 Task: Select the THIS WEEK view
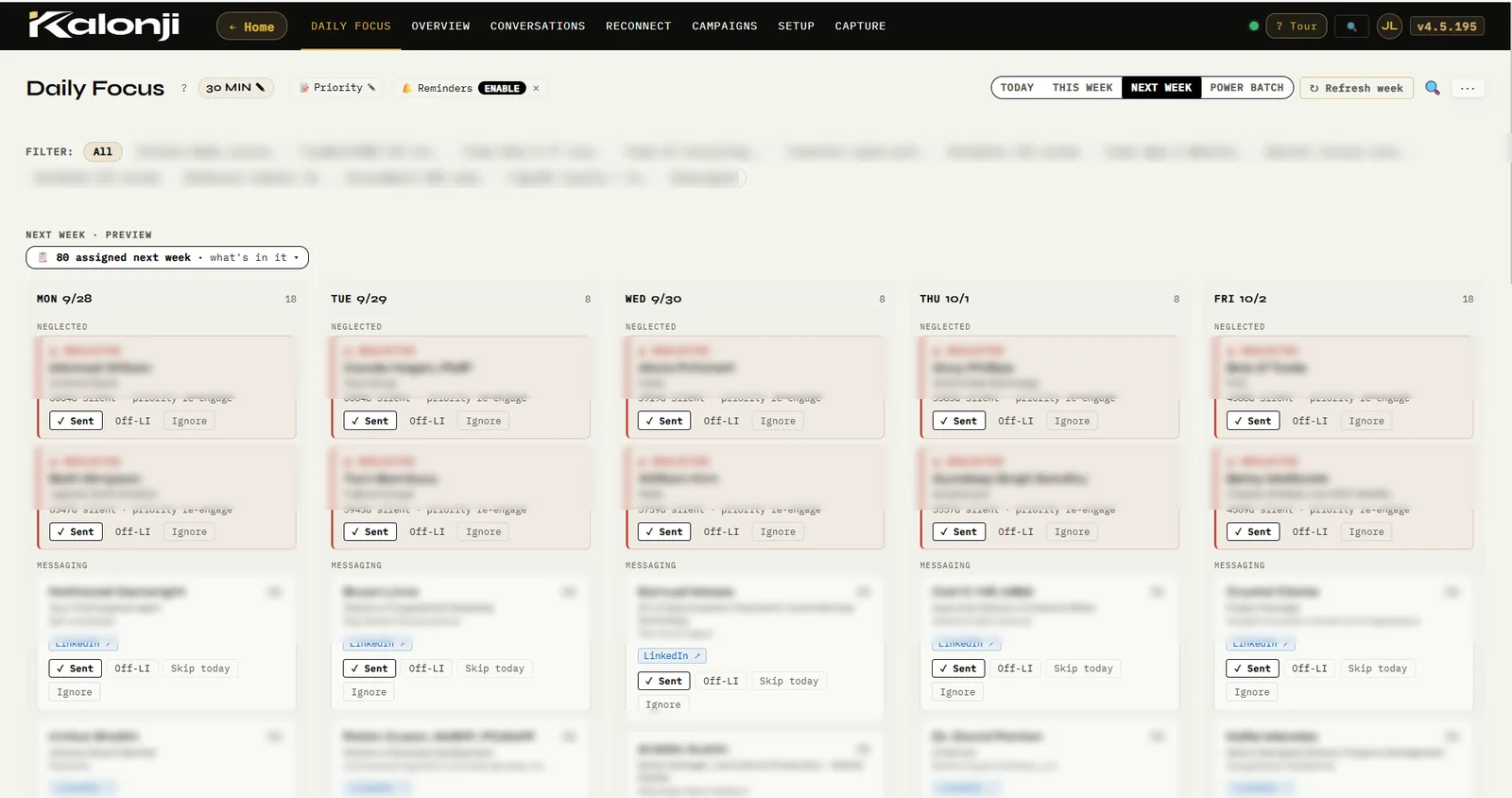click(1082, 88)
